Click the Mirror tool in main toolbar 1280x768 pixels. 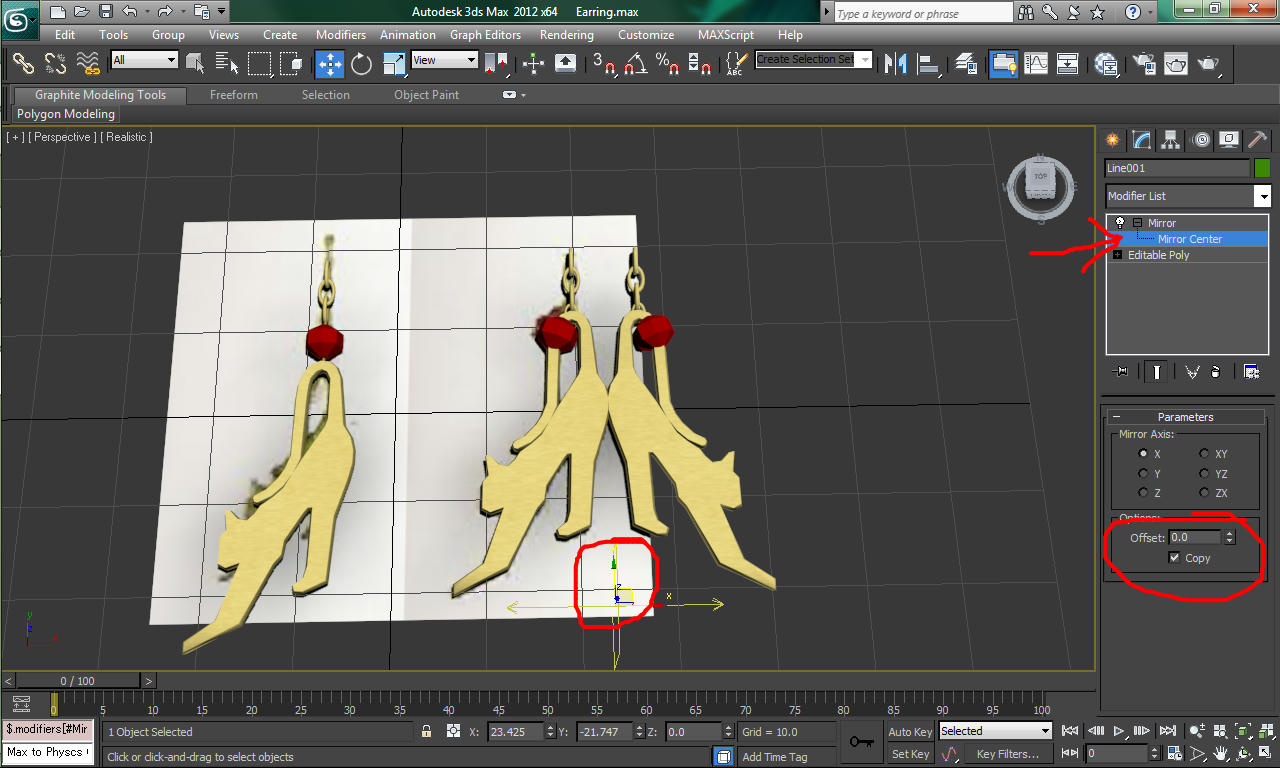[897, 64]
